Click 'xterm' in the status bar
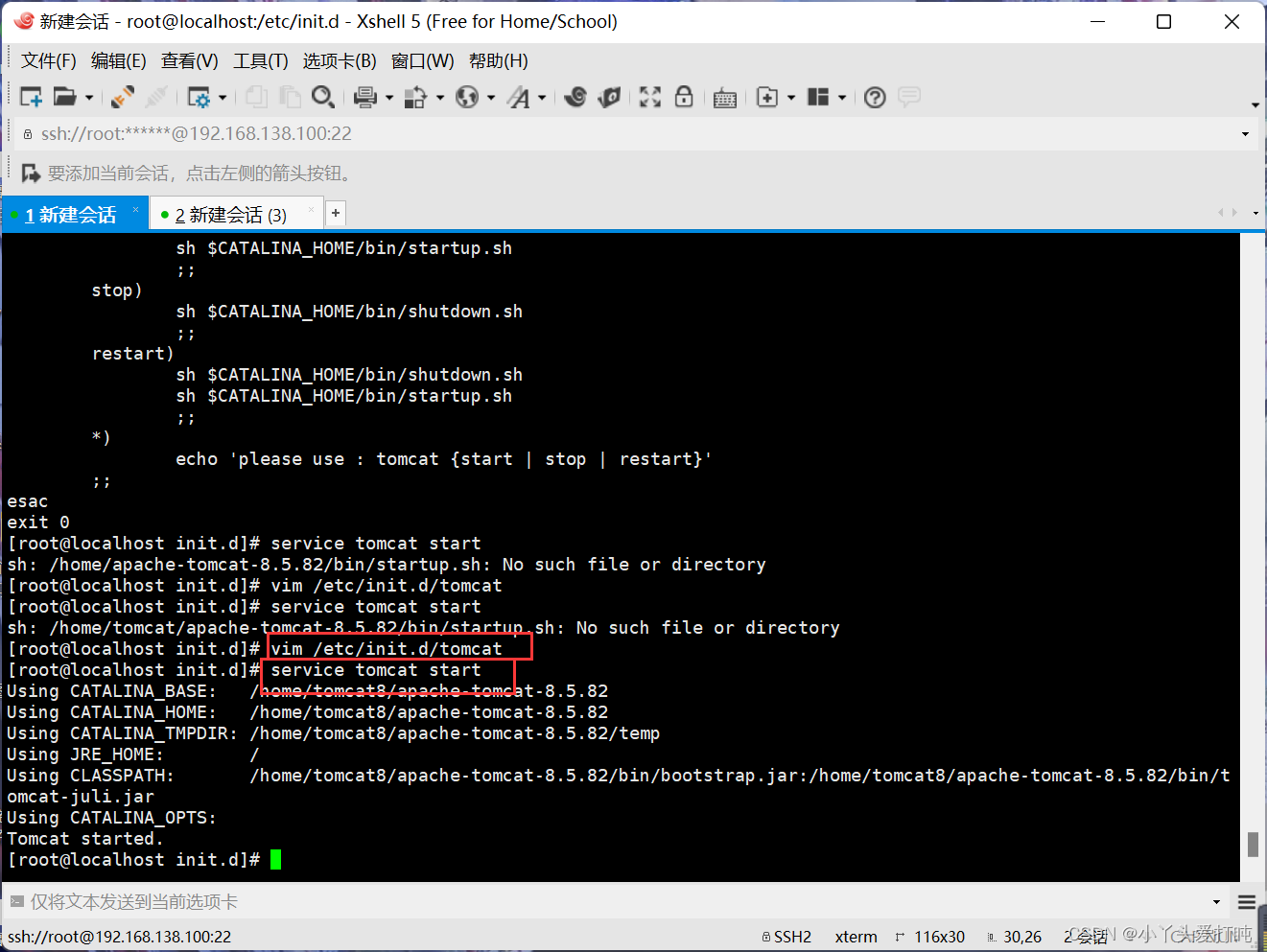The width and height of the screenshot is (1267, 952). coord(856,937)
